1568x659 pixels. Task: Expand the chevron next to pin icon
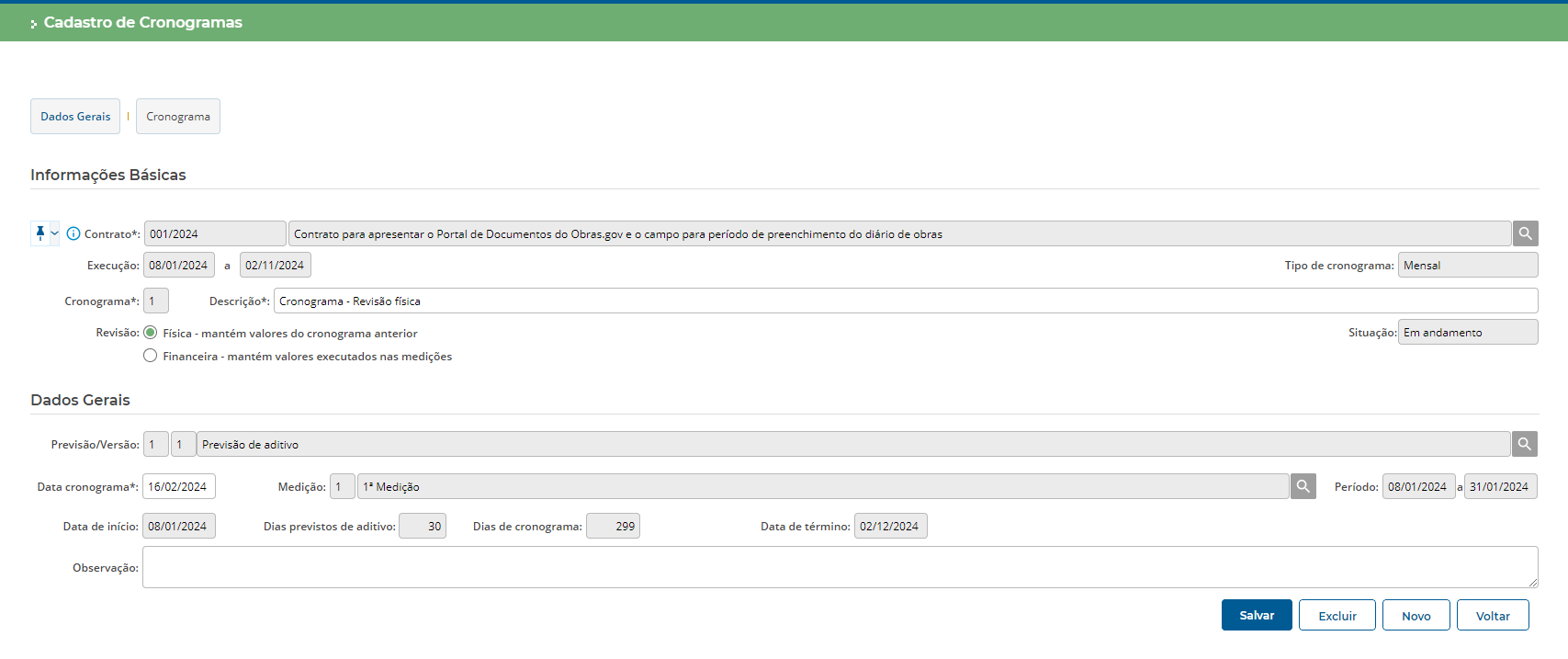coord(54,233)
